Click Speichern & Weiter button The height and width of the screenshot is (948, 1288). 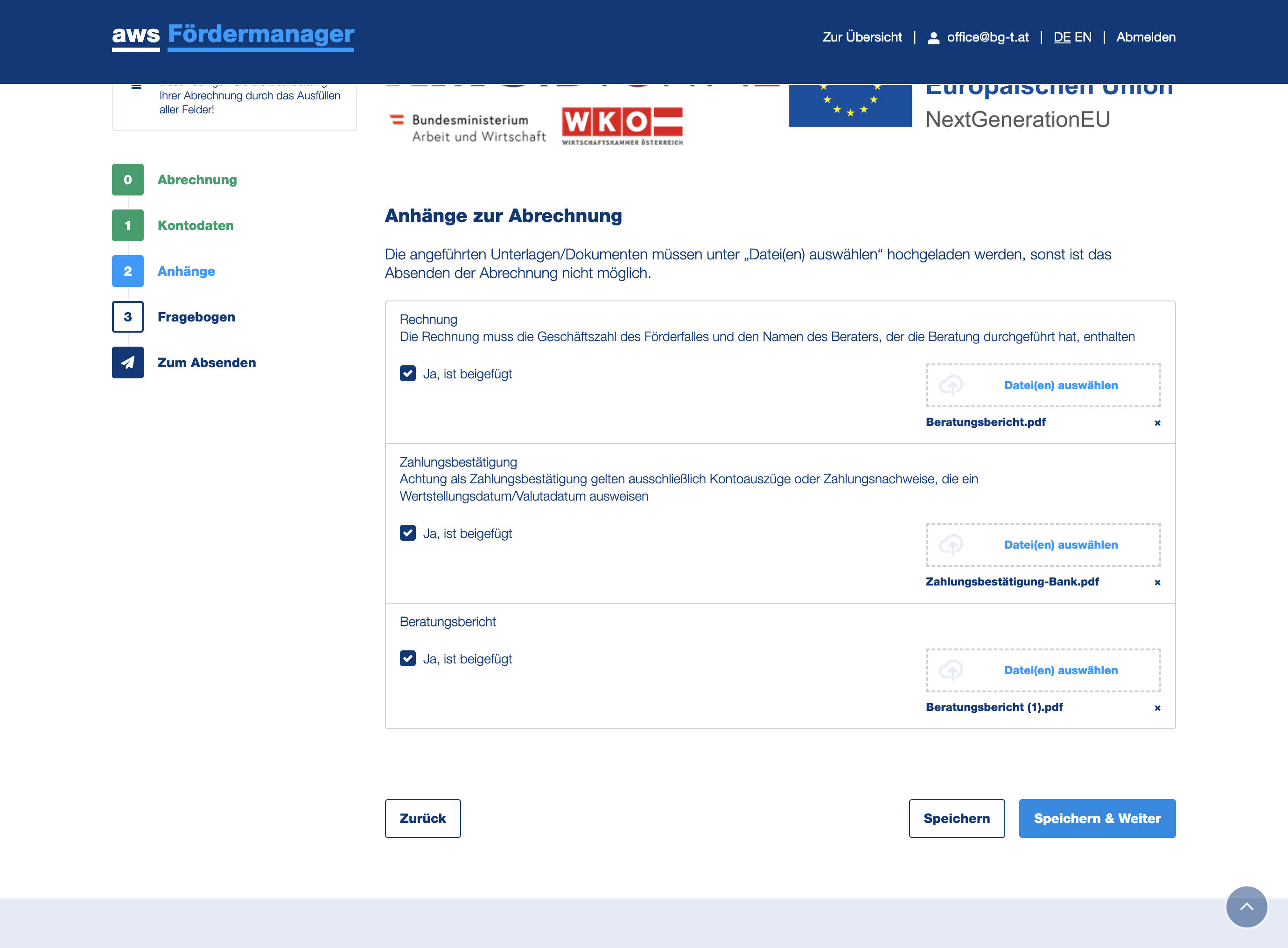point(1097,818)
